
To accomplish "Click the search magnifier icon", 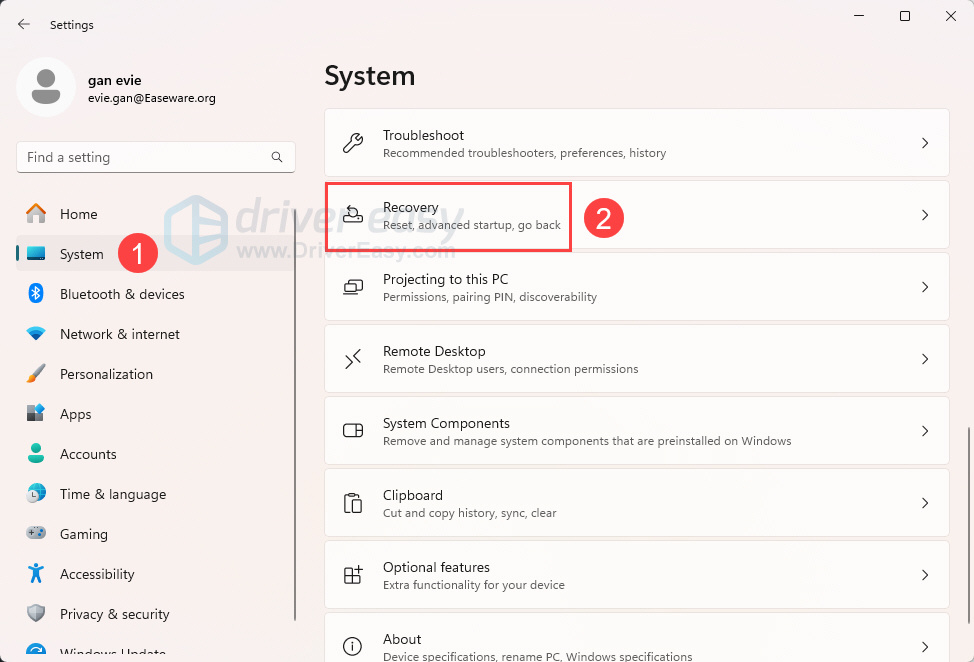I will pos(277,157).
